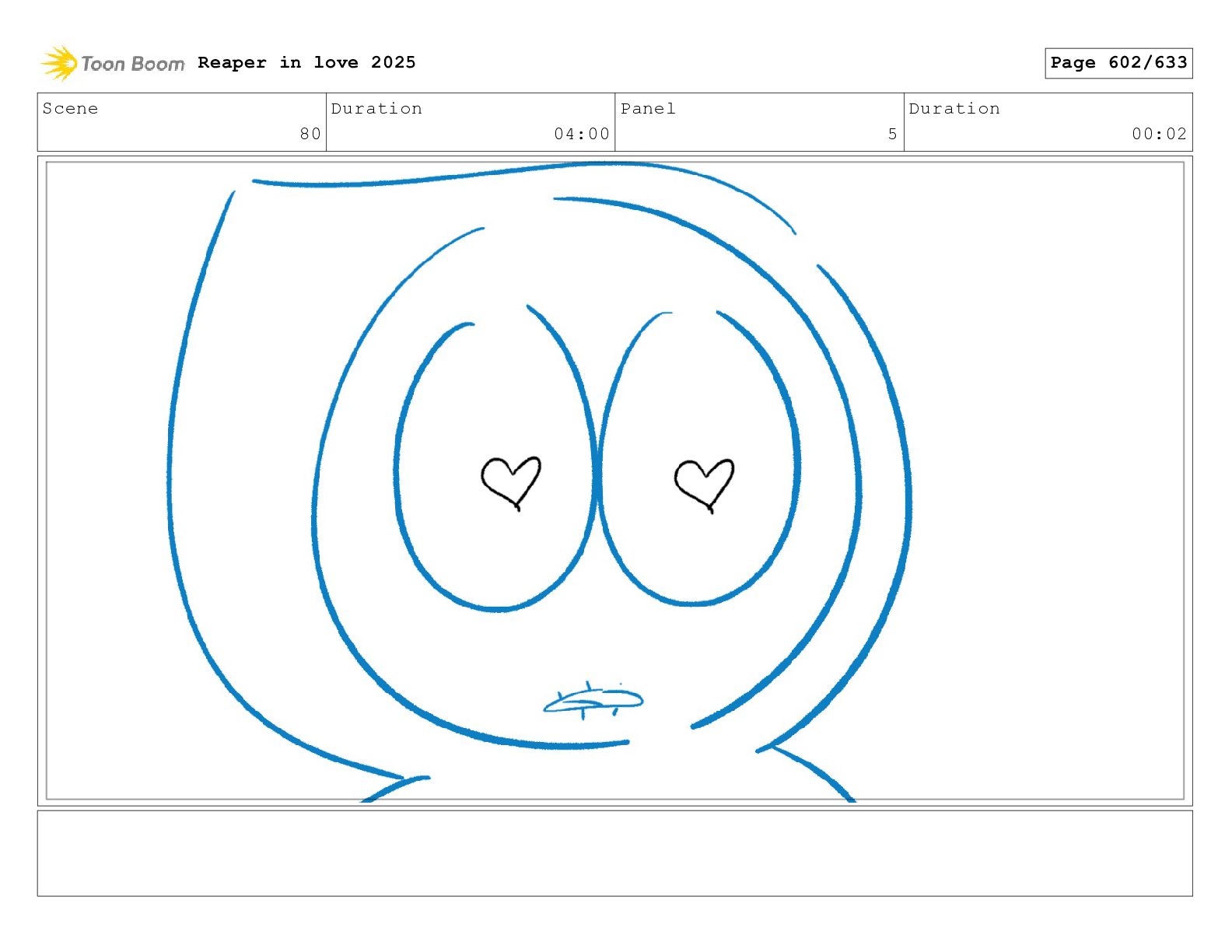The height and width of the screenshot is (952, 1232).
Task: Click the right heart in the eye
Action: tap(704, 485)
